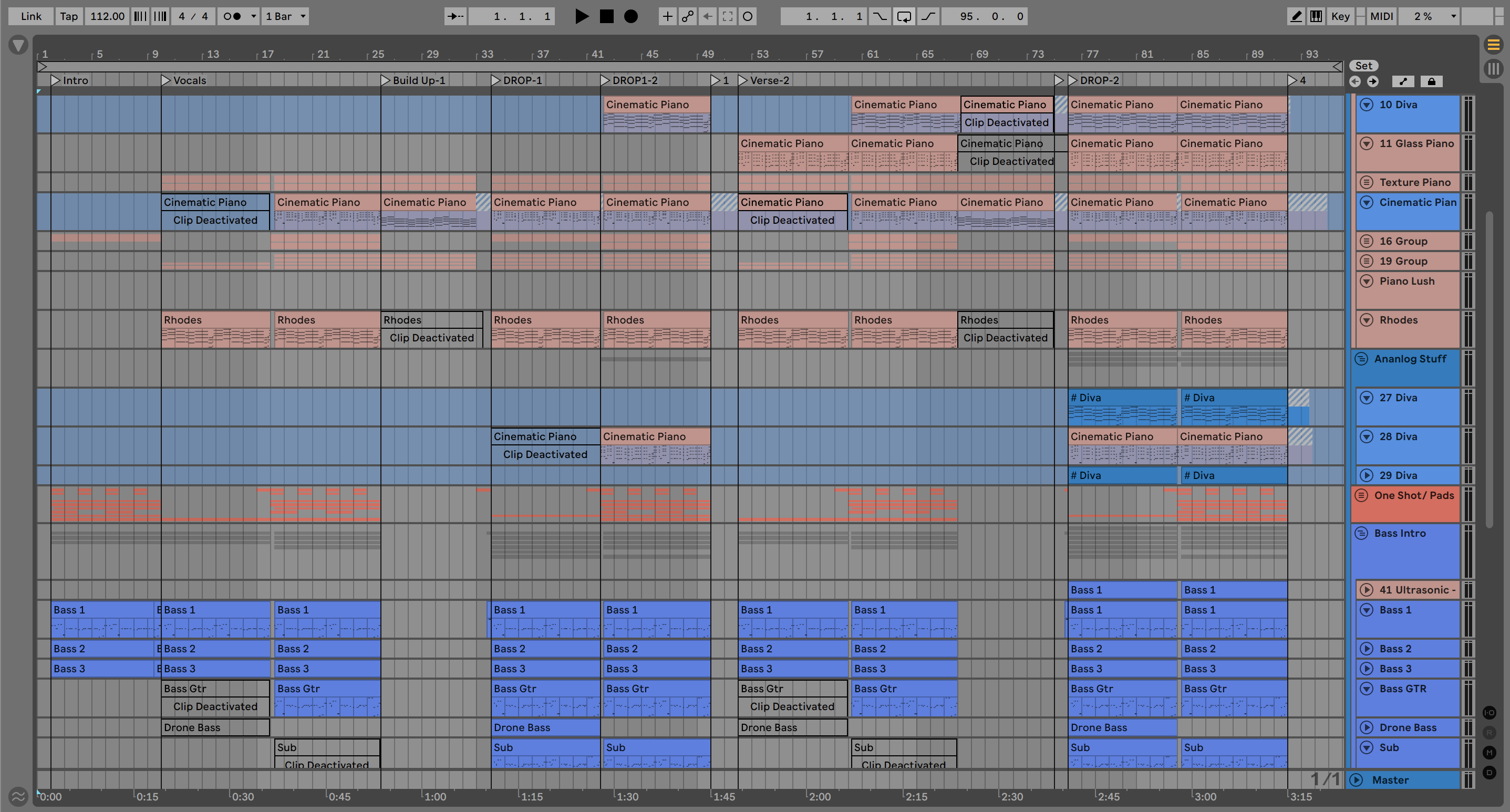
Task: Open the 1 Bar quantization dropdown
Action: click(285, 16)
